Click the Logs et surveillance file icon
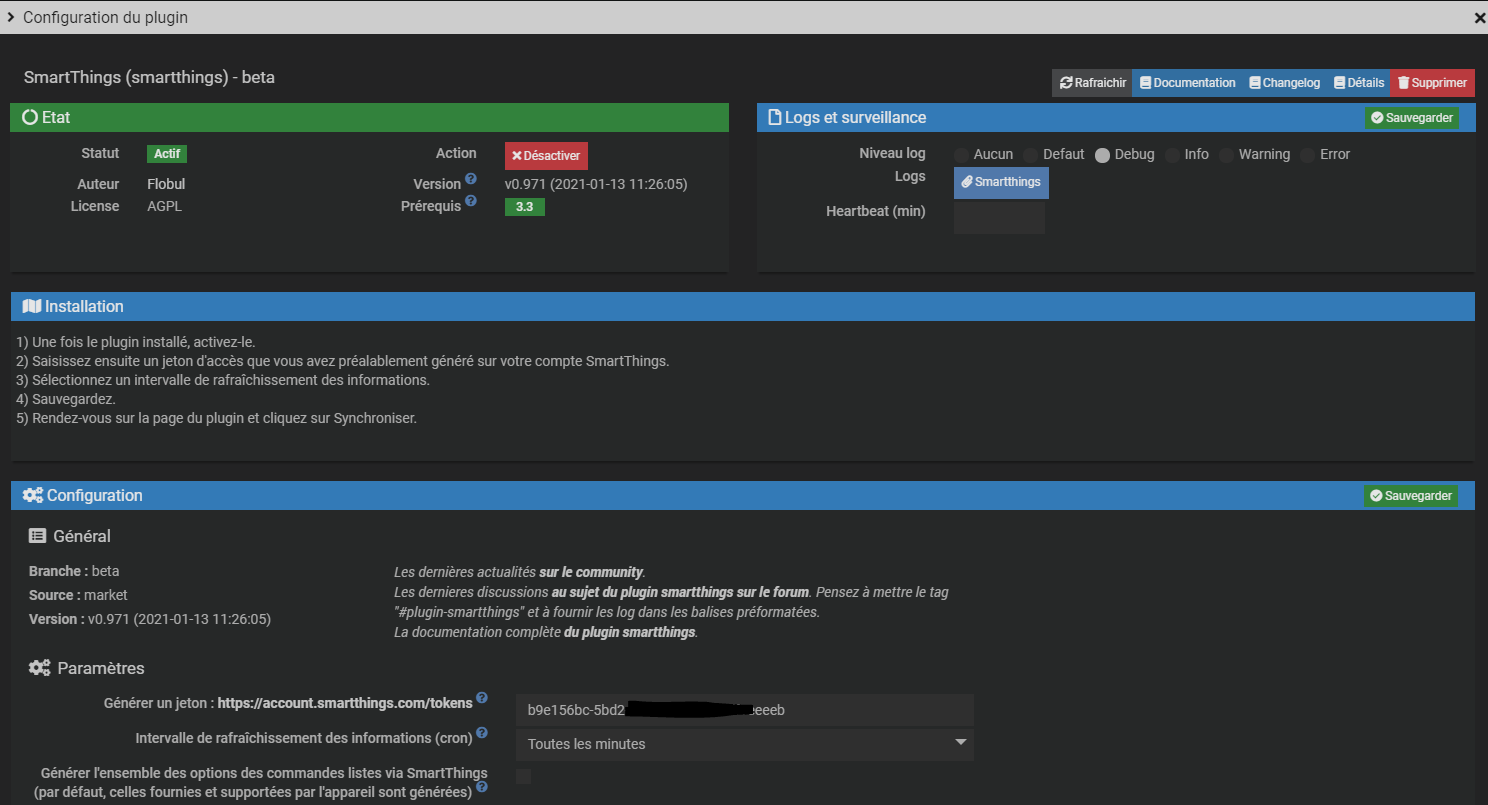 pyautogui.click(x=774, y=117)
